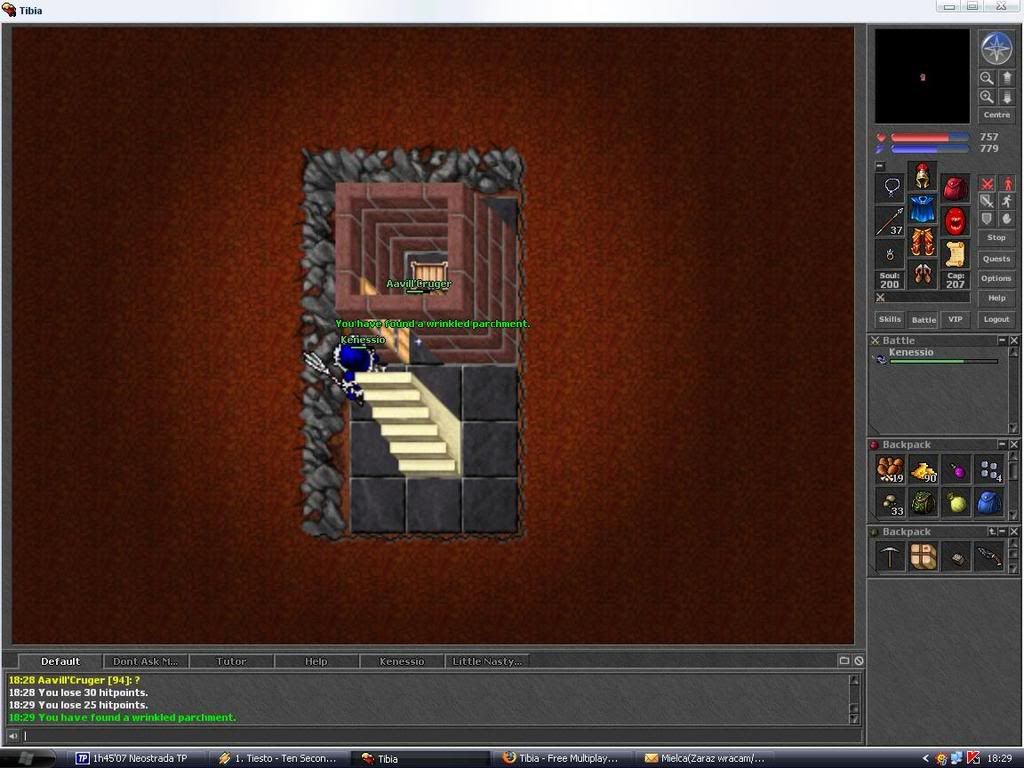1024x768 pixels.
Task: Minimize the second Backpack window
Action: point(1002,532)
